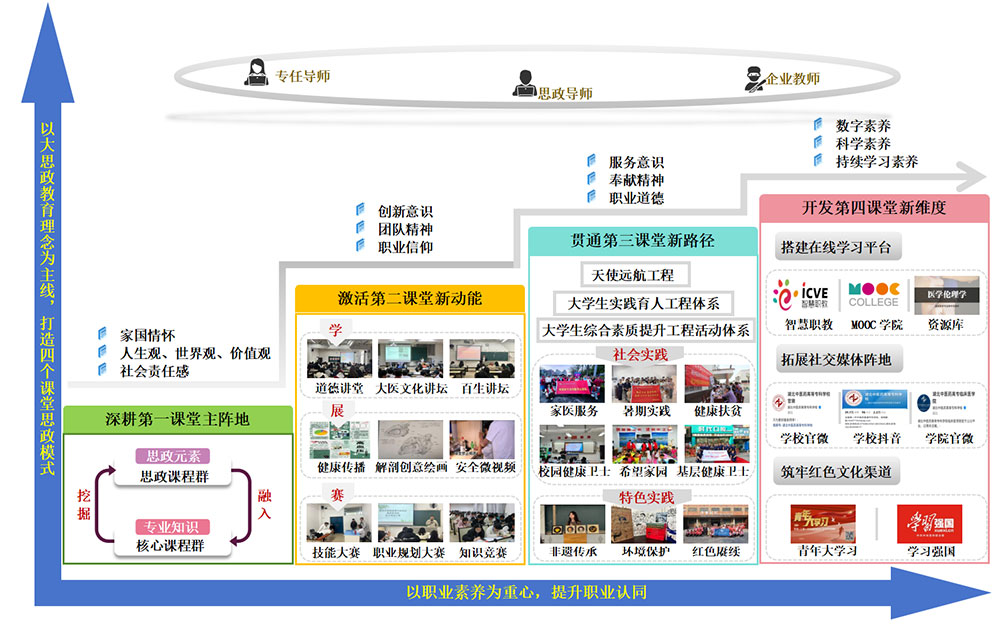The width and height of the screenshot is (1000, 624).
Task: Click the 天使远航工程 box
Action: click(x=635, y=274)
